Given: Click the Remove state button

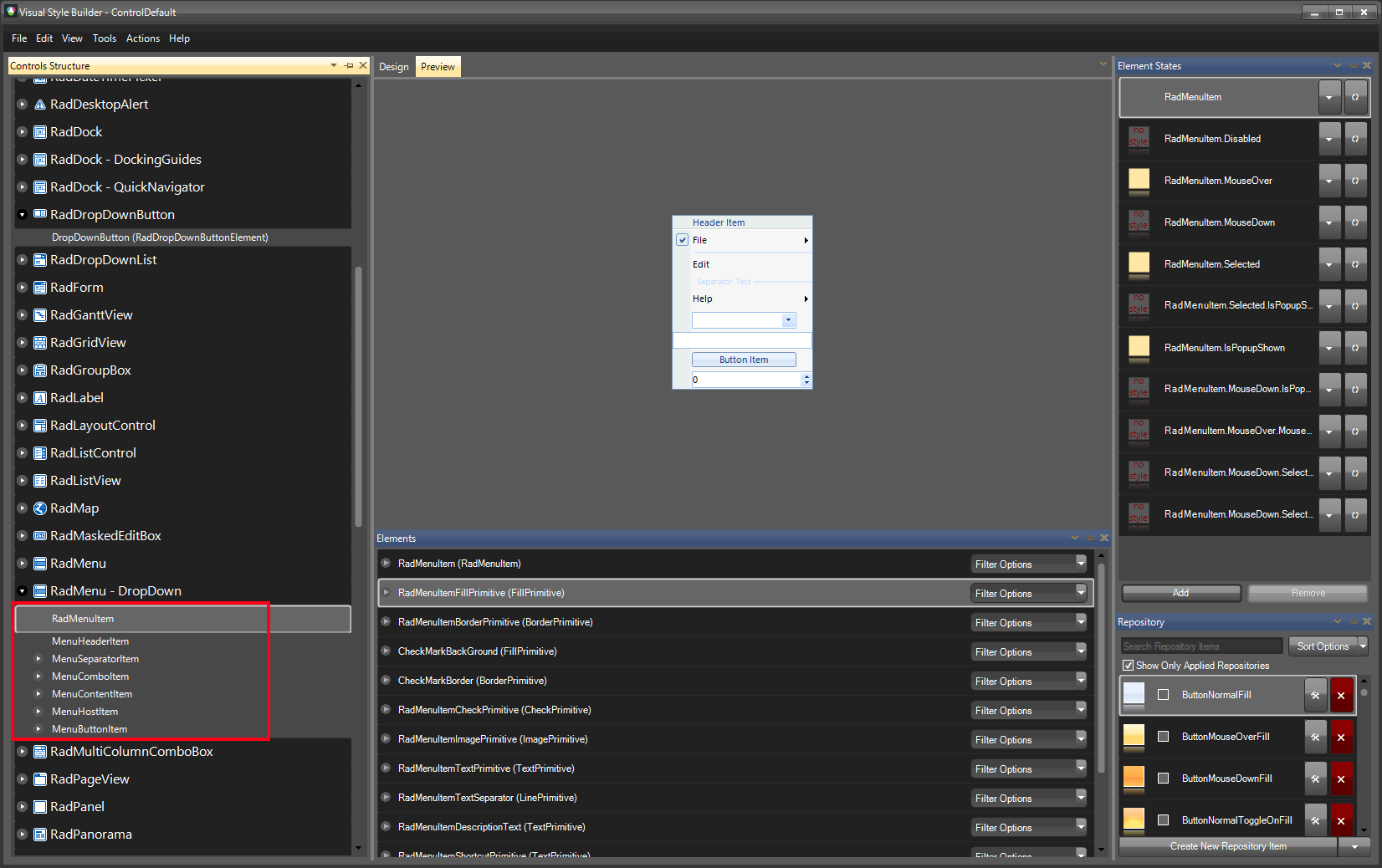Looking at the screenshot, I should click(x=1308, y=593).
